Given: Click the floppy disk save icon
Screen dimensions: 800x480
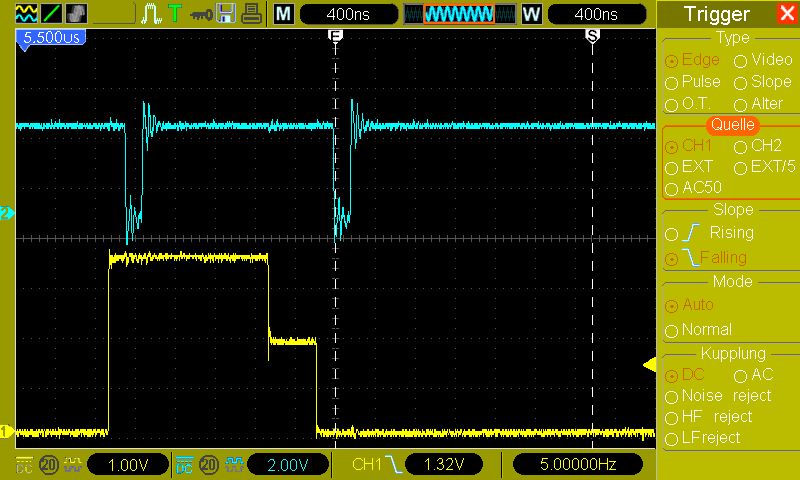Looking at the screenshot, I should tap(226, 14).
